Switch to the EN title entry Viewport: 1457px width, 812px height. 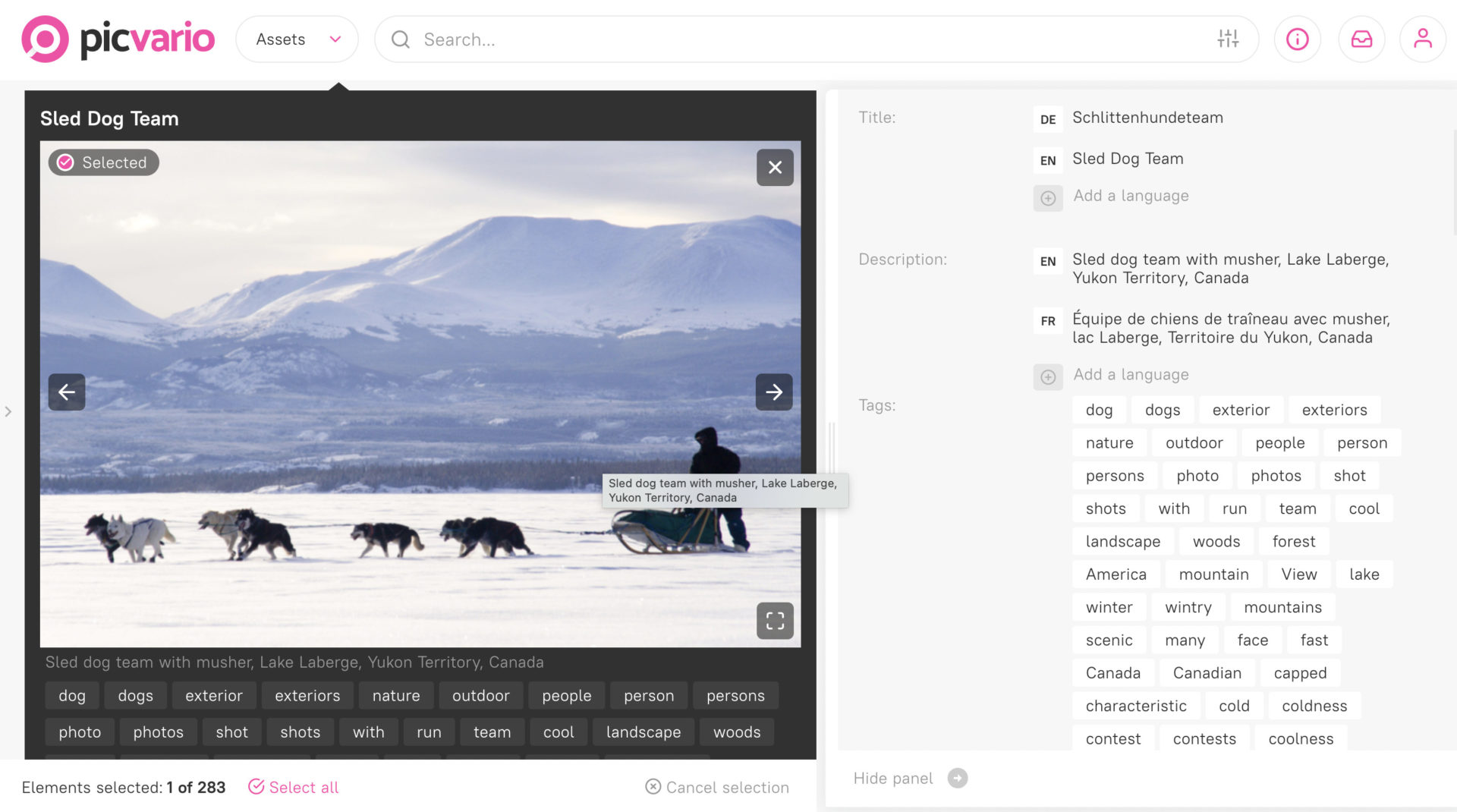coord(1048,160)
